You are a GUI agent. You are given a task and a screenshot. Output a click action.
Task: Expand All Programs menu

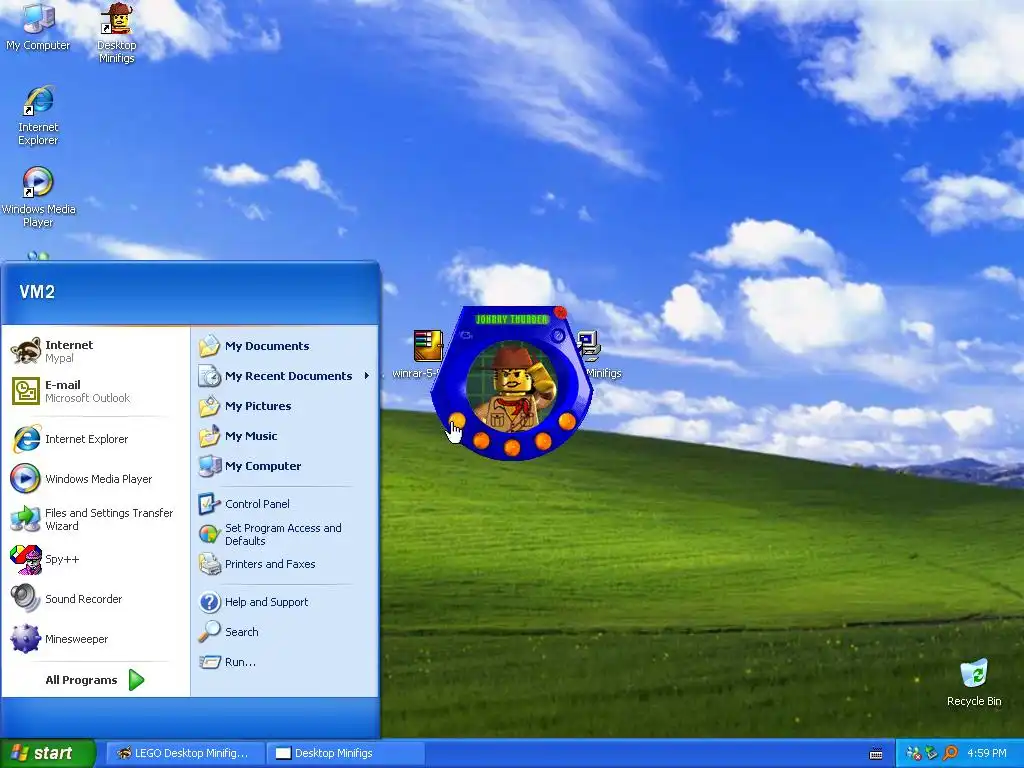[x=95, y=680]
